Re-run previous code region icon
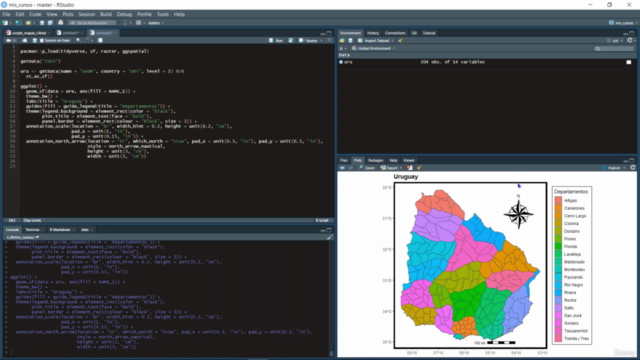The width and height of the screenshot is (640, 360). [291, 40]
